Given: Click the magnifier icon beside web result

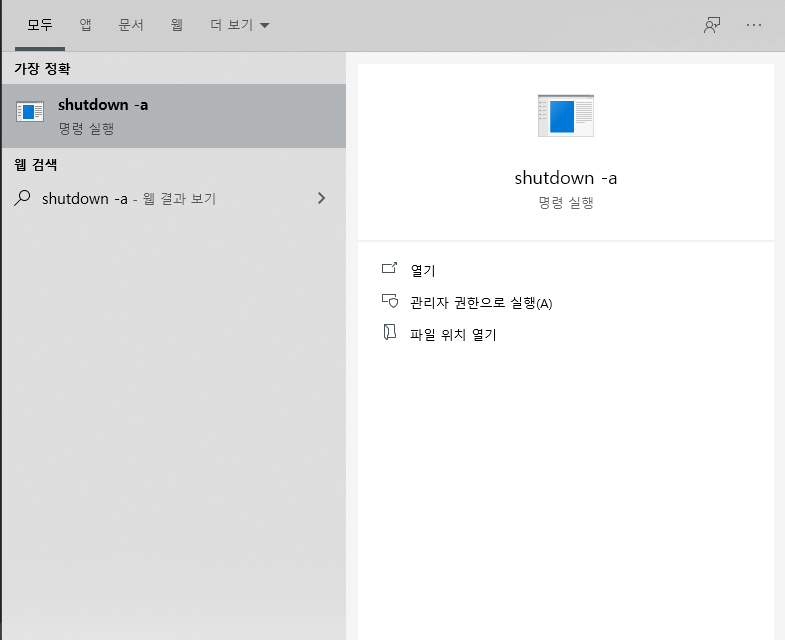Looking at the screenshot, I should 22,198.
